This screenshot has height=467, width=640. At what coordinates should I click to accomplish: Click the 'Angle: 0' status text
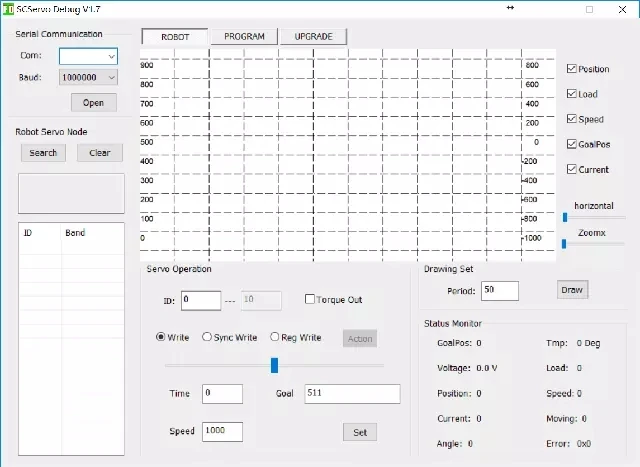pos(455,444)
